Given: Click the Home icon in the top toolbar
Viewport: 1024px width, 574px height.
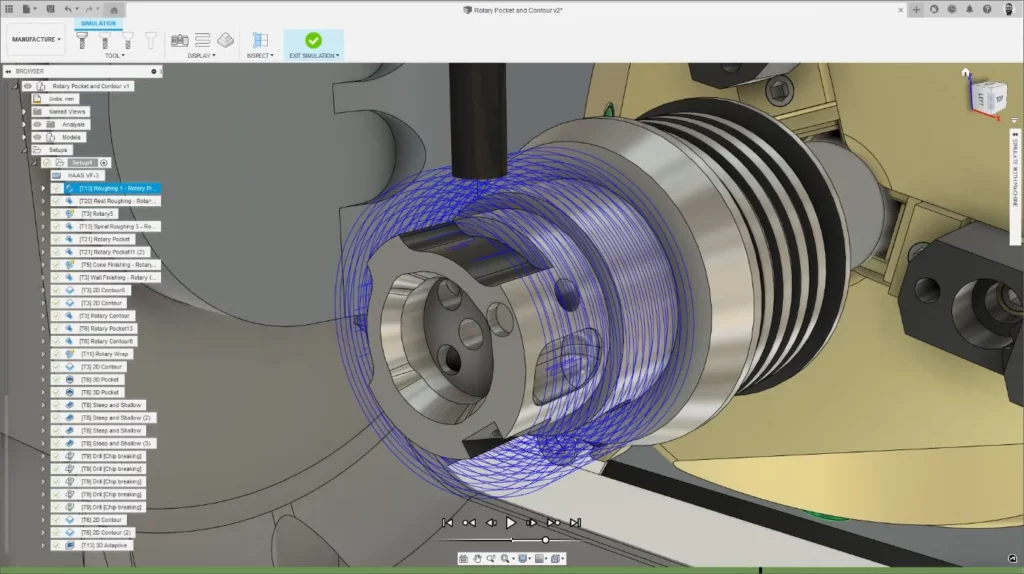Looking at the screenshot, I should [114, 9].
